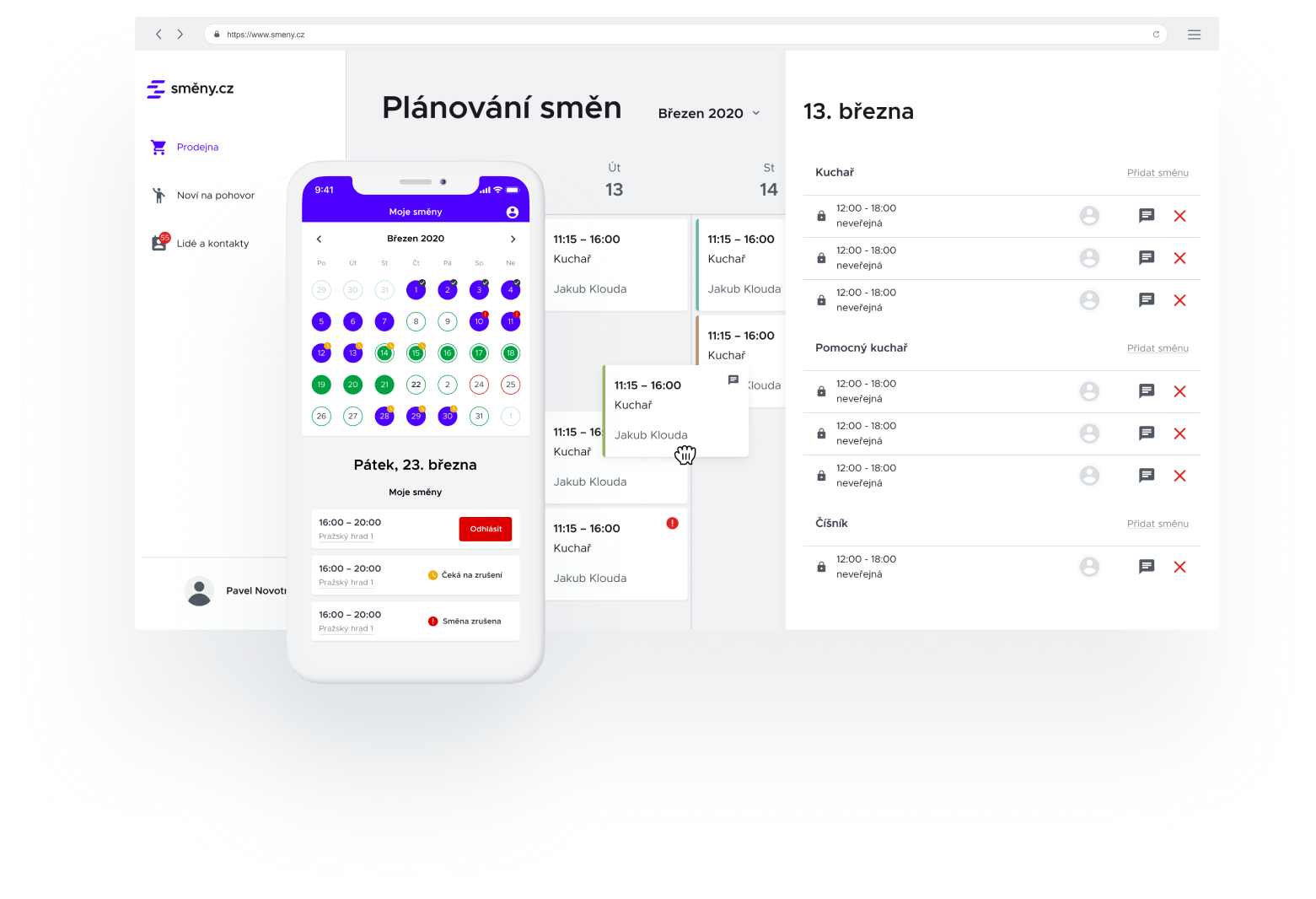Click the směny.cz logo

click(191, 89)
